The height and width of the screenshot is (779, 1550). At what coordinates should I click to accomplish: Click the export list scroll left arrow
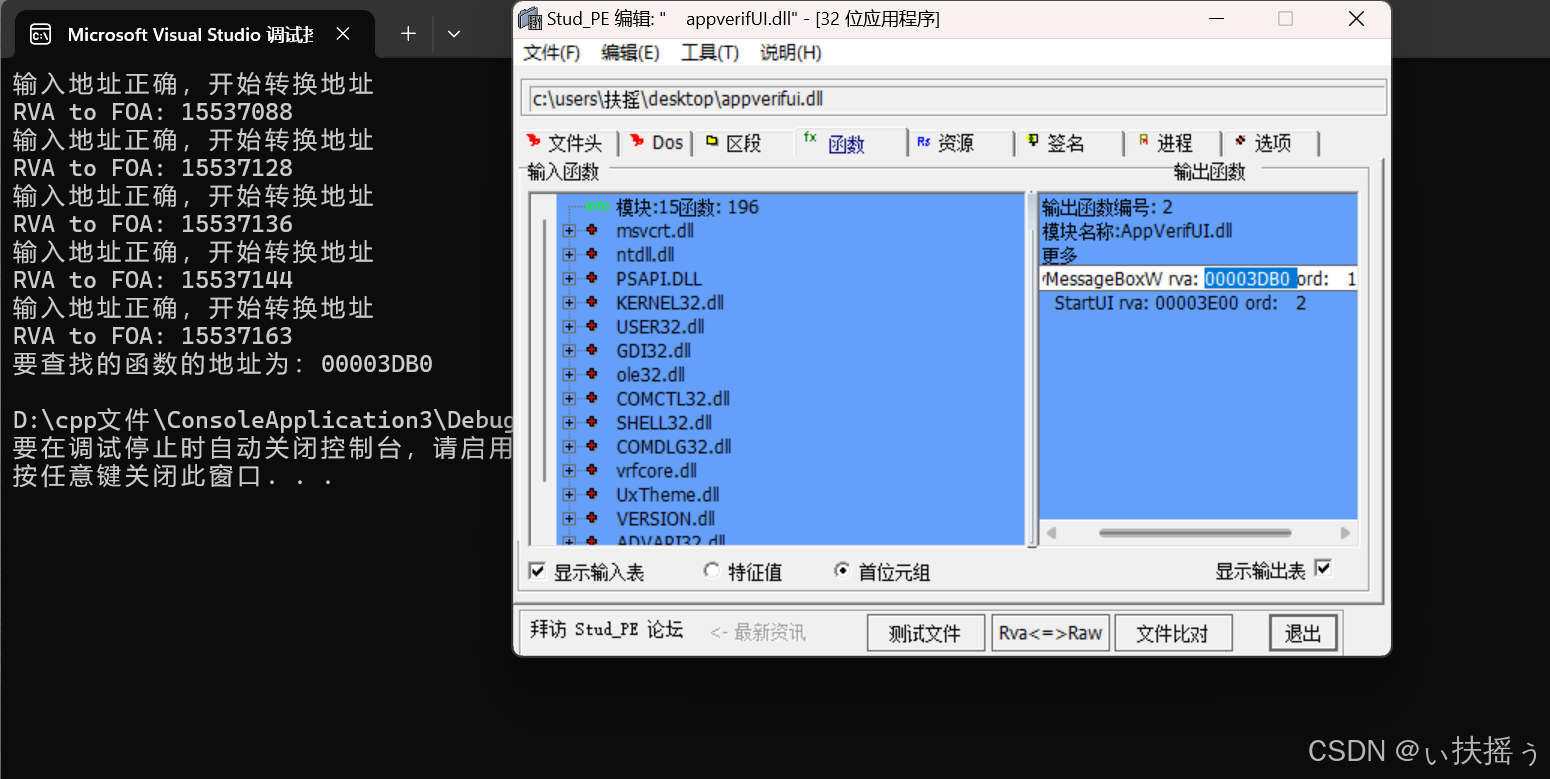click(1051, 533)
